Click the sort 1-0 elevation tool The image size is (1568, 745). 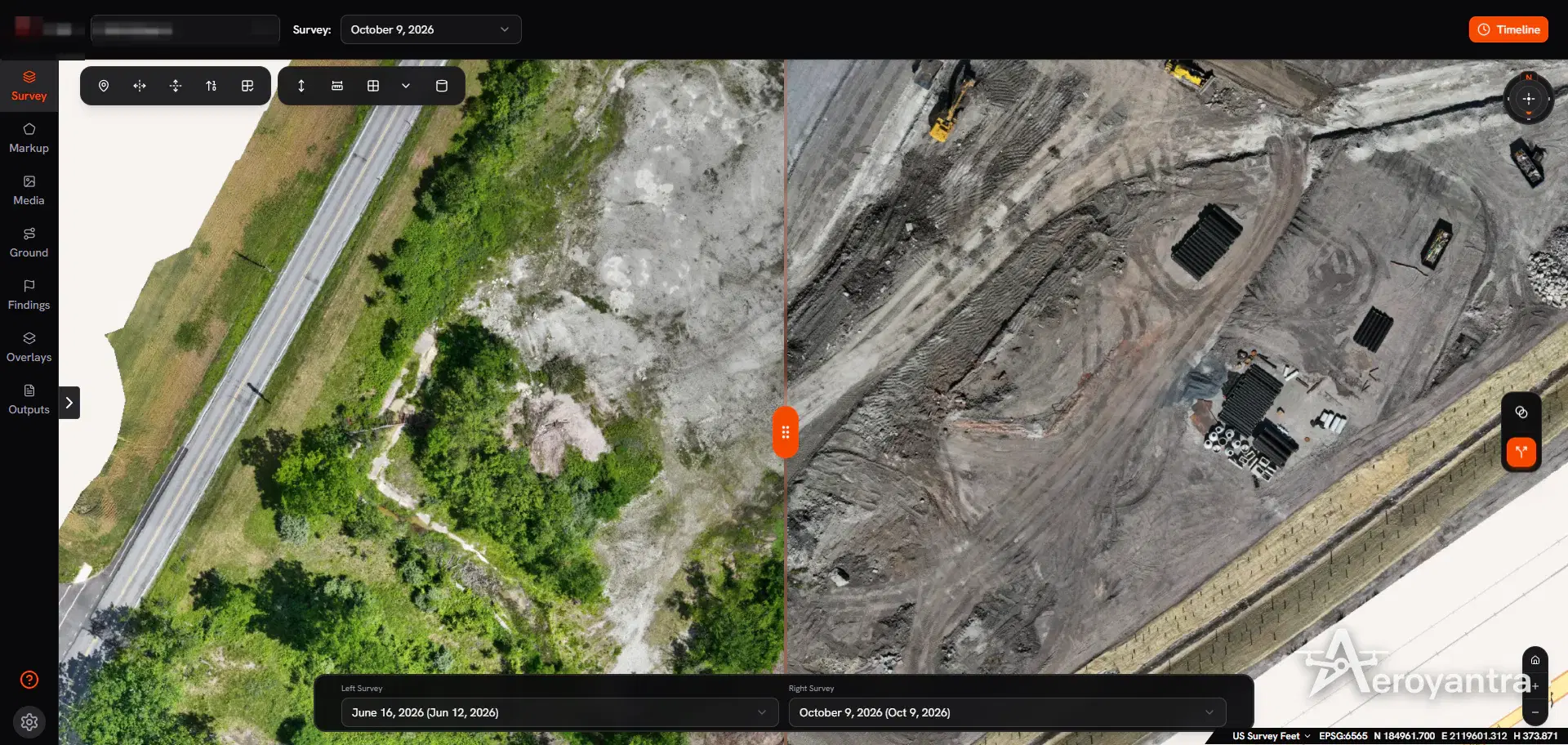212,86
